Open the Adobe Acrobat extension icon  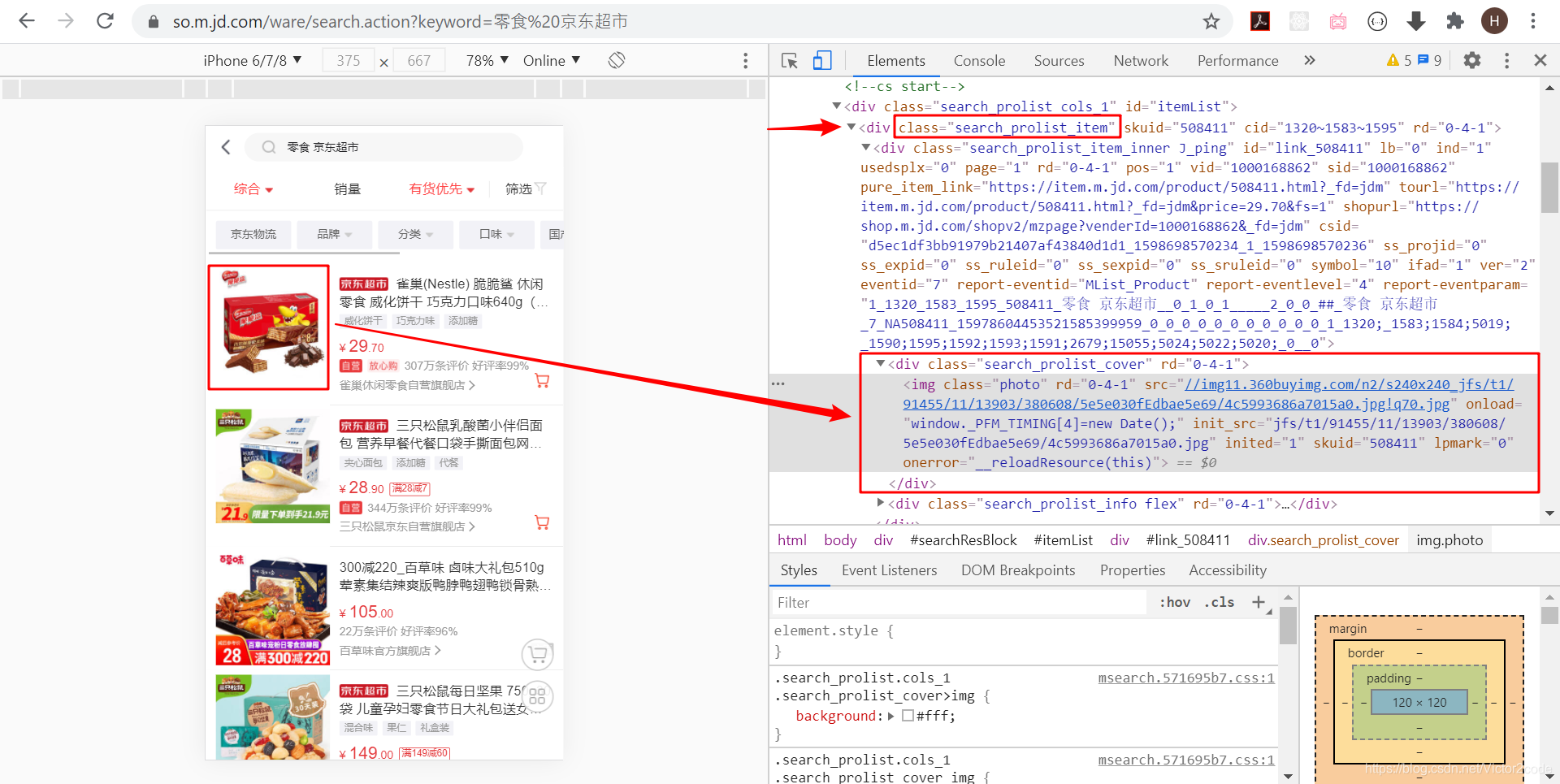(x=1260, y=21)
